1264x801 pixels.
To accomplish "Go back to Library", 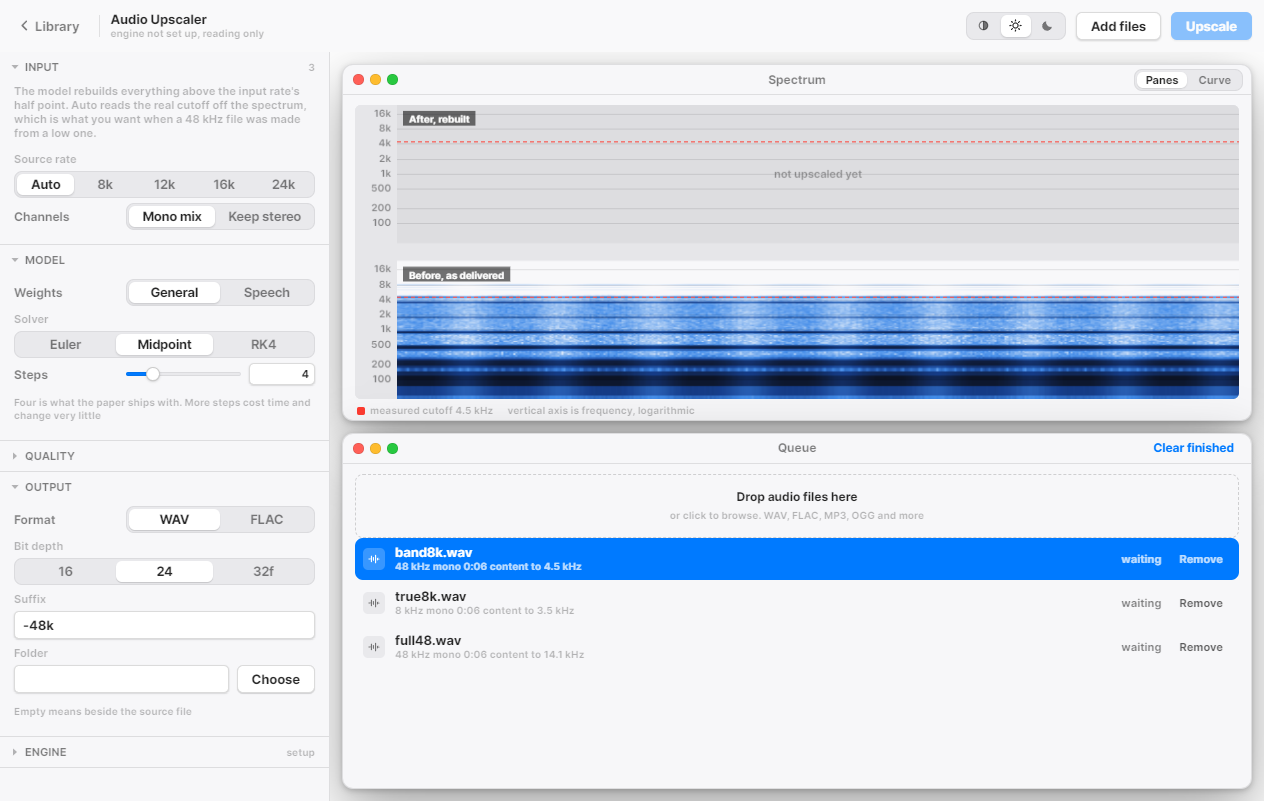I will click(x=49, y=26).
